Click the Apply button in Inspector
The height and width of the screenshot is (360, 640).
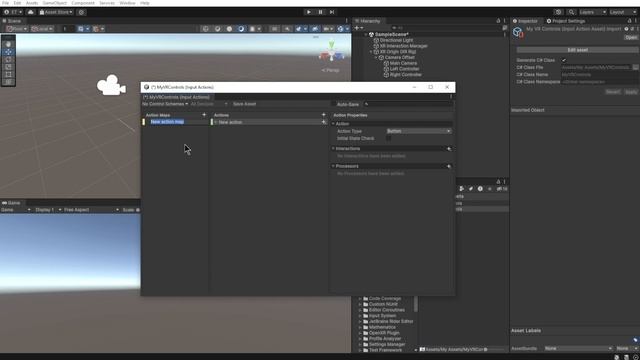pos(631,92)
